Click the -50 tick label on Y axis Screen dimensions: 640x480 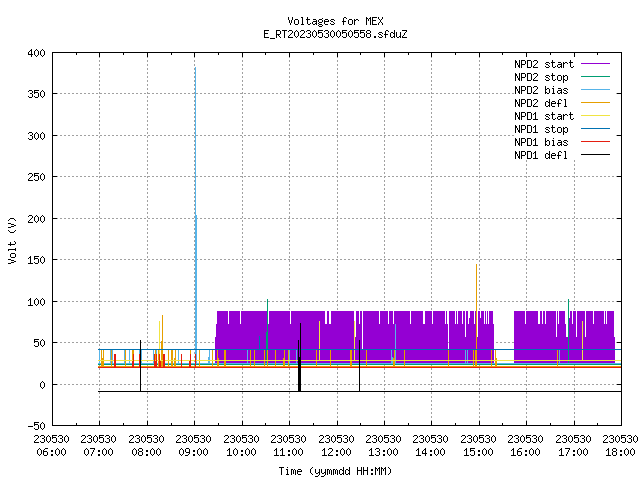36,426
